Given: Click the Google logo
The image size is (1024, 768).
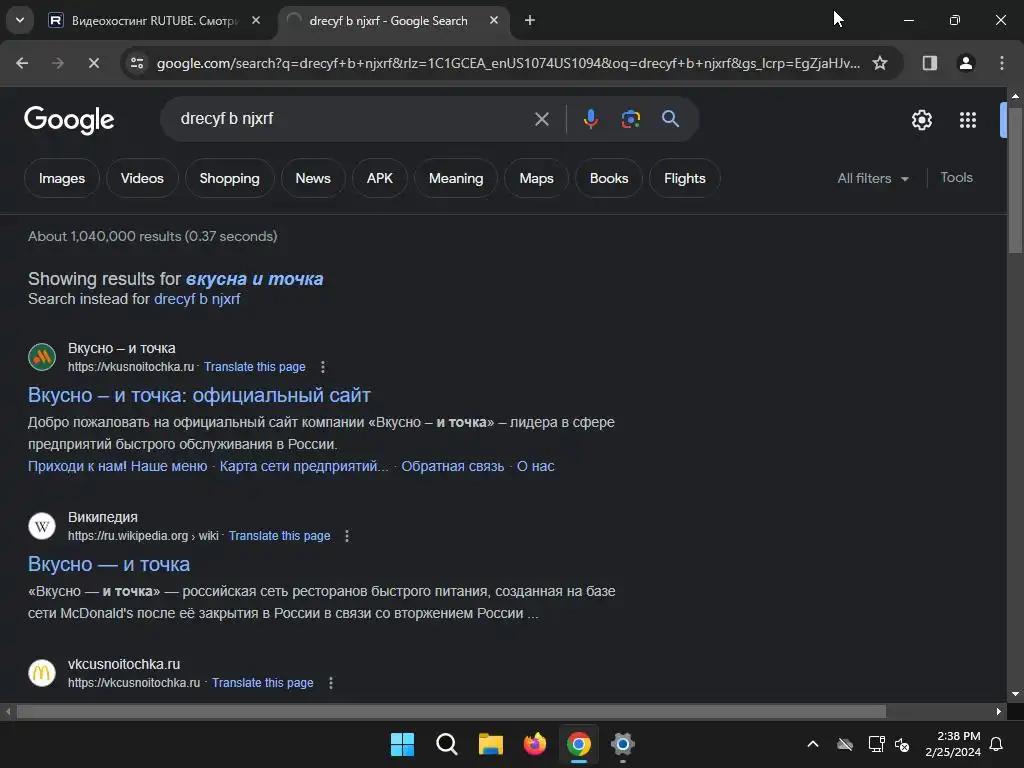Looking at the screenshot, I should (x=69, y=120).
